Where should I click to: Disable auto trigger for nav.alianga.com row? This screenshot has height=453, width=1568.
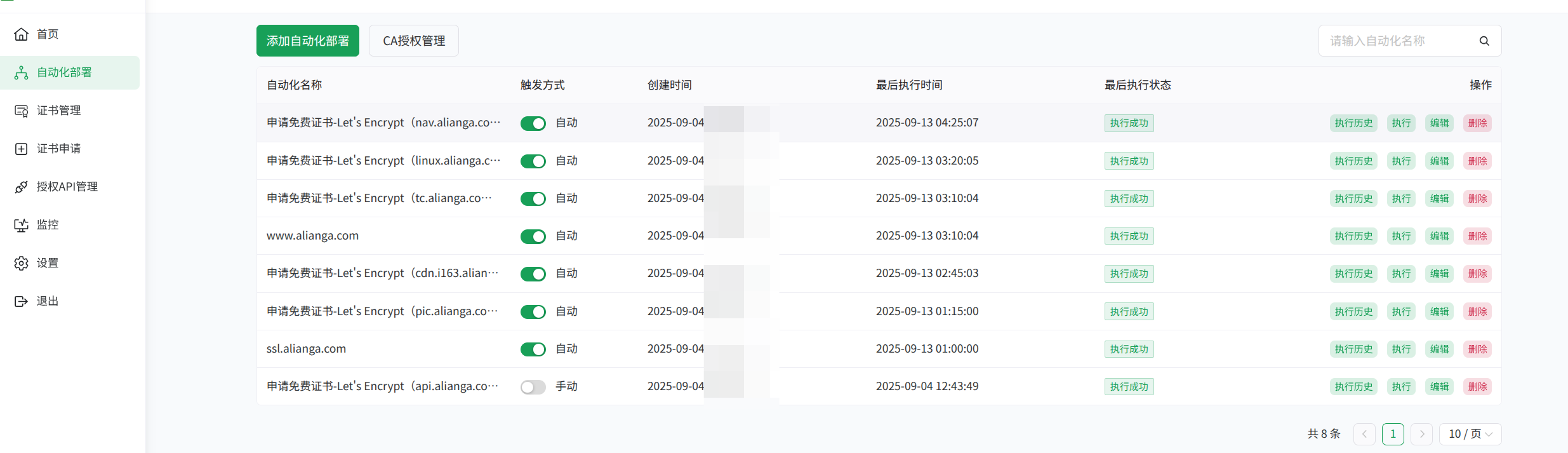tap(533, 123)
